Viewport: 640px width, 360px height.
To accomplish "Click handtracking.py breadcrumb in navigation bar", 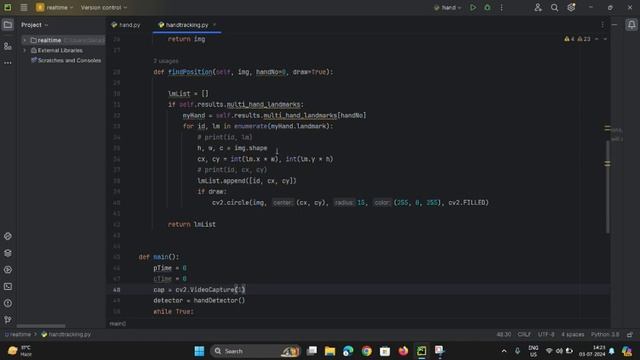I will point(66,335).
